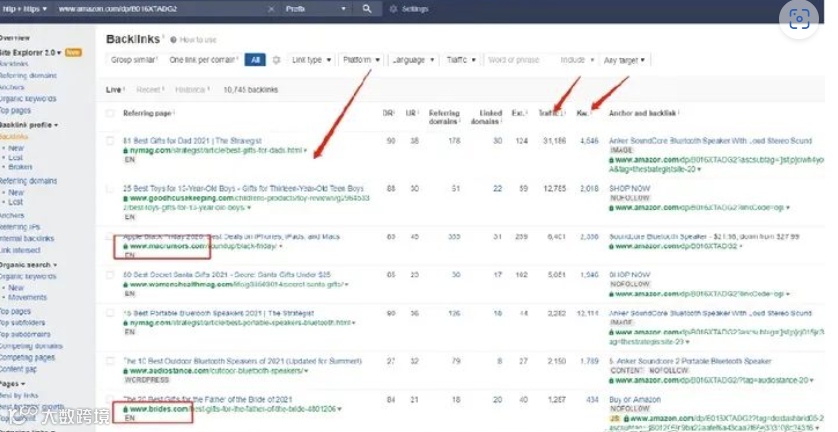Tick the checkbox for Father of the Bride row
The width and height of the screenshot is (838, 432).
[x=110, y=399]
